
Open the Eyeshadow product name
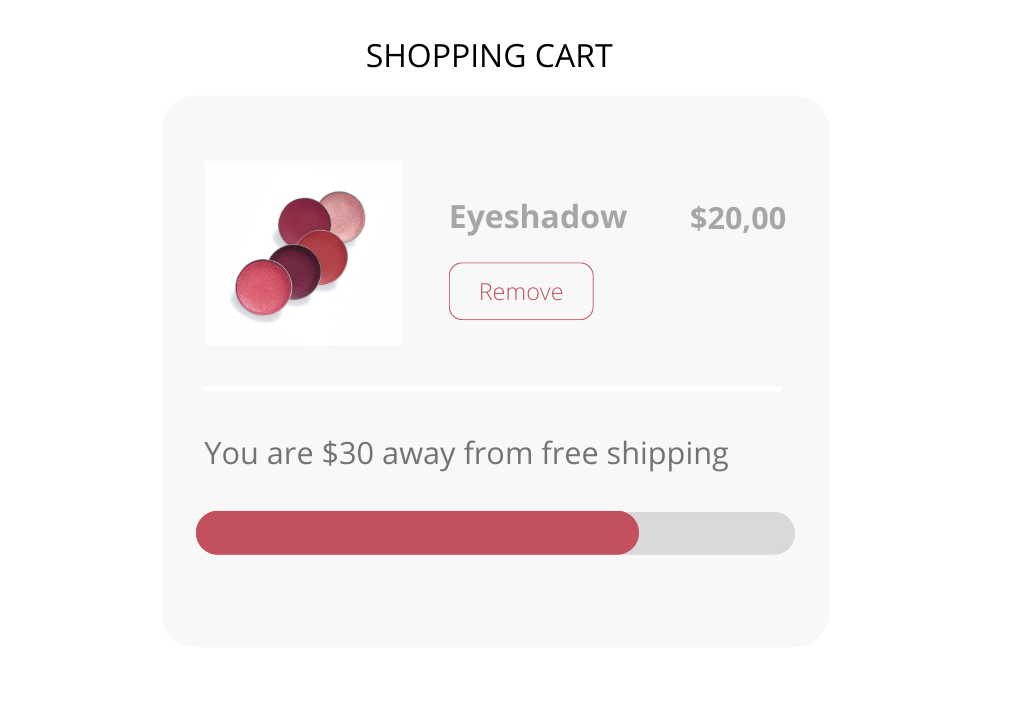click(x=538, y=217)
